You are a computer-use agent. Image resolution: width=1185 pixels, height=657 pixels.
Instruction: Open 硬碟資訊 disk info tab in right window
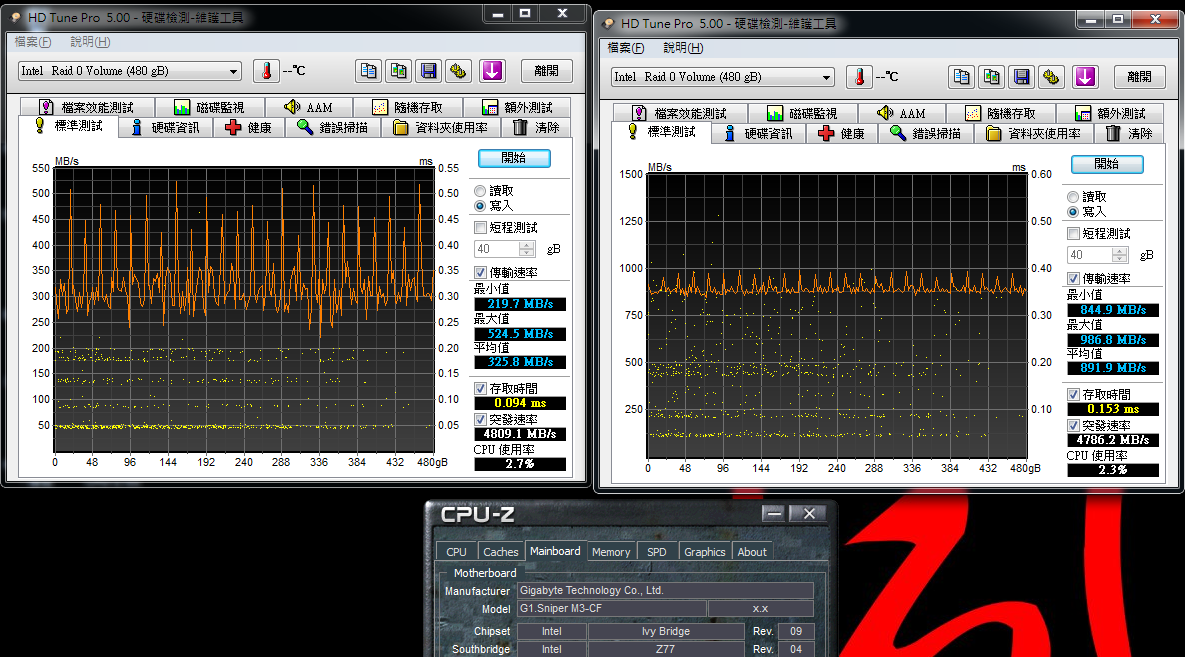tap(759, 134)
